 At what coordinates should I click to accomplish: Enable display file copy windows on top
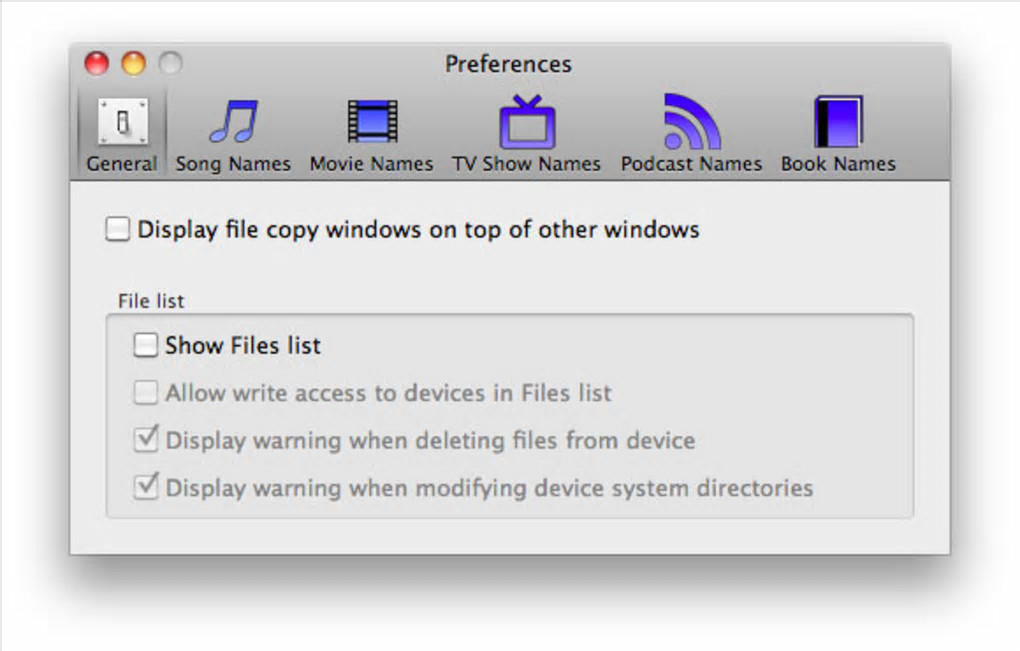click(x=118, y=230)
